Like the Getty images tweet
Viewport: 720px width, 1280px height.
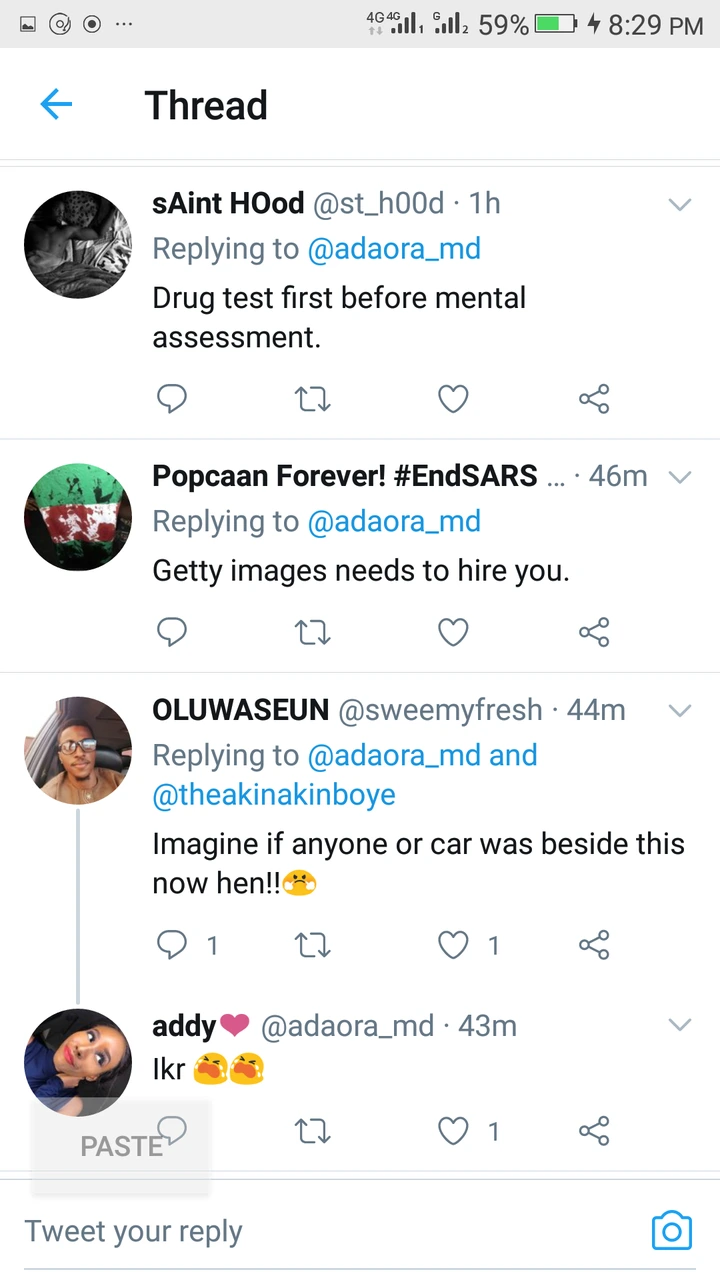click(453, 632)
